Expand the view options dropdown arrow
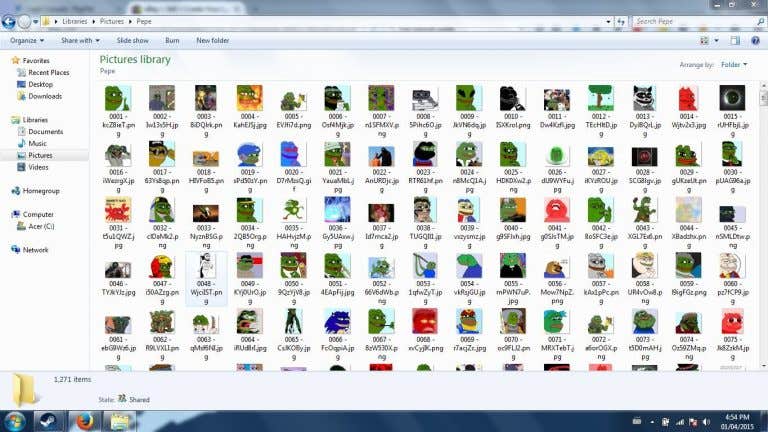The height and width of the screenshot is (432, 768). 716,41
